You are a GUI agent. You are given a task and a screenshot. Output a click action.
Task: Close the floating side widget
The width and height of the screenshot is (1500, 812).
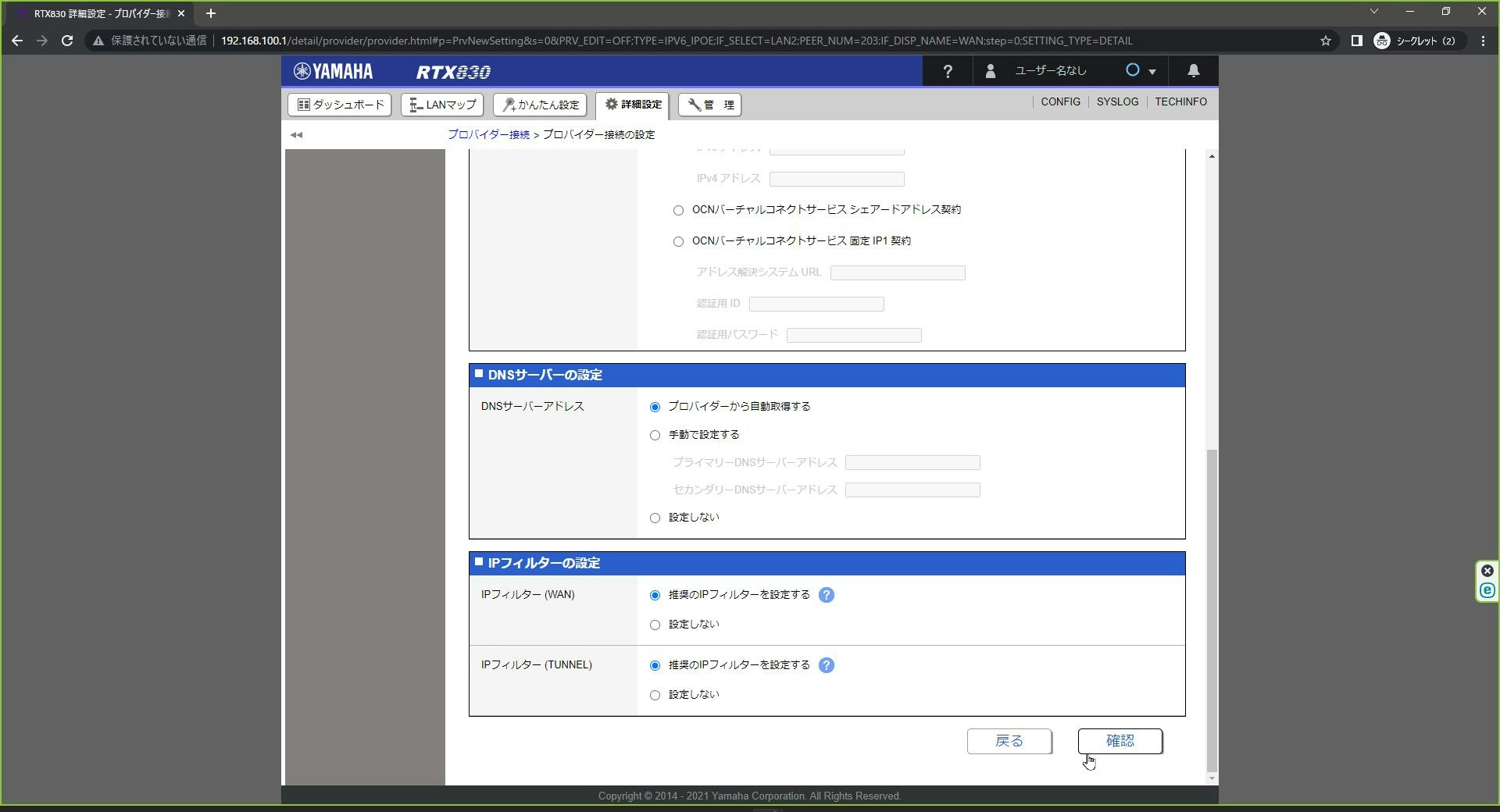1487,571
